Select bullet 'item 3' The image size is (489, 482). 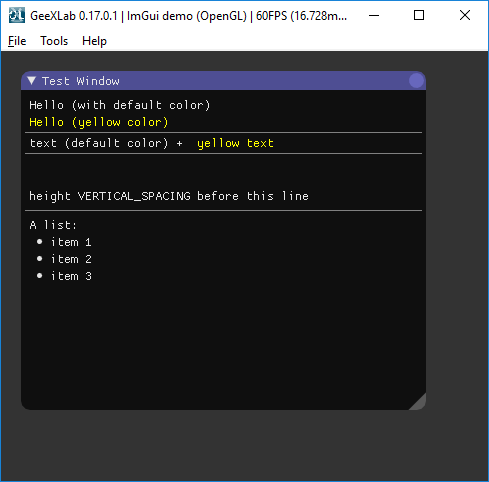pyautogui.click(x=64, y=276)
